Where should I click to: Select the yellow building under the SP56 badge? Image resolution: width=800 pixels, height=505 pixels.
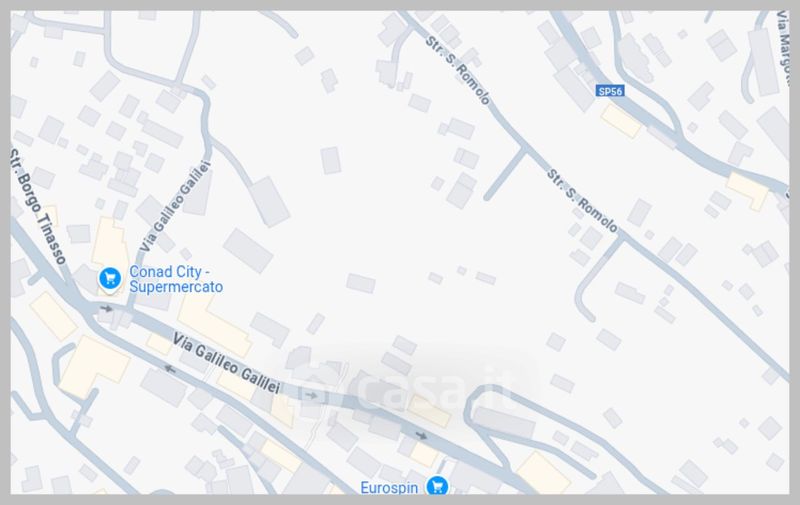click(620, 121)
